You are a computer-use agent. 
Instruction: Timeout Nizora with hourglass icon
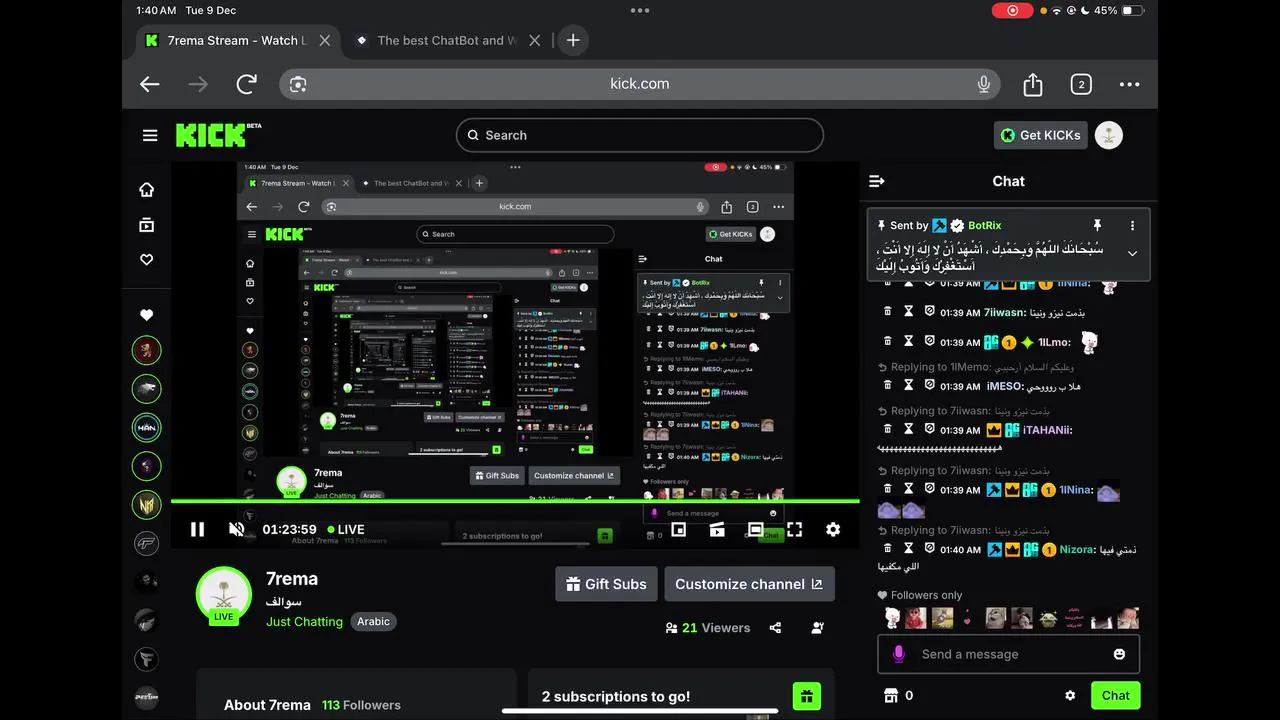pyautogui.click(x=909, y=549)
